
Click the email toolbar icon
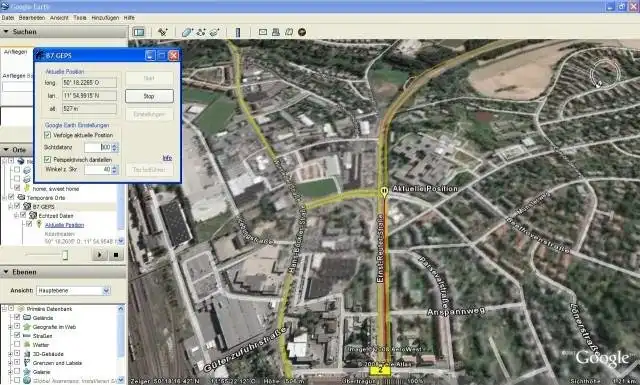[x=263, y=32]
